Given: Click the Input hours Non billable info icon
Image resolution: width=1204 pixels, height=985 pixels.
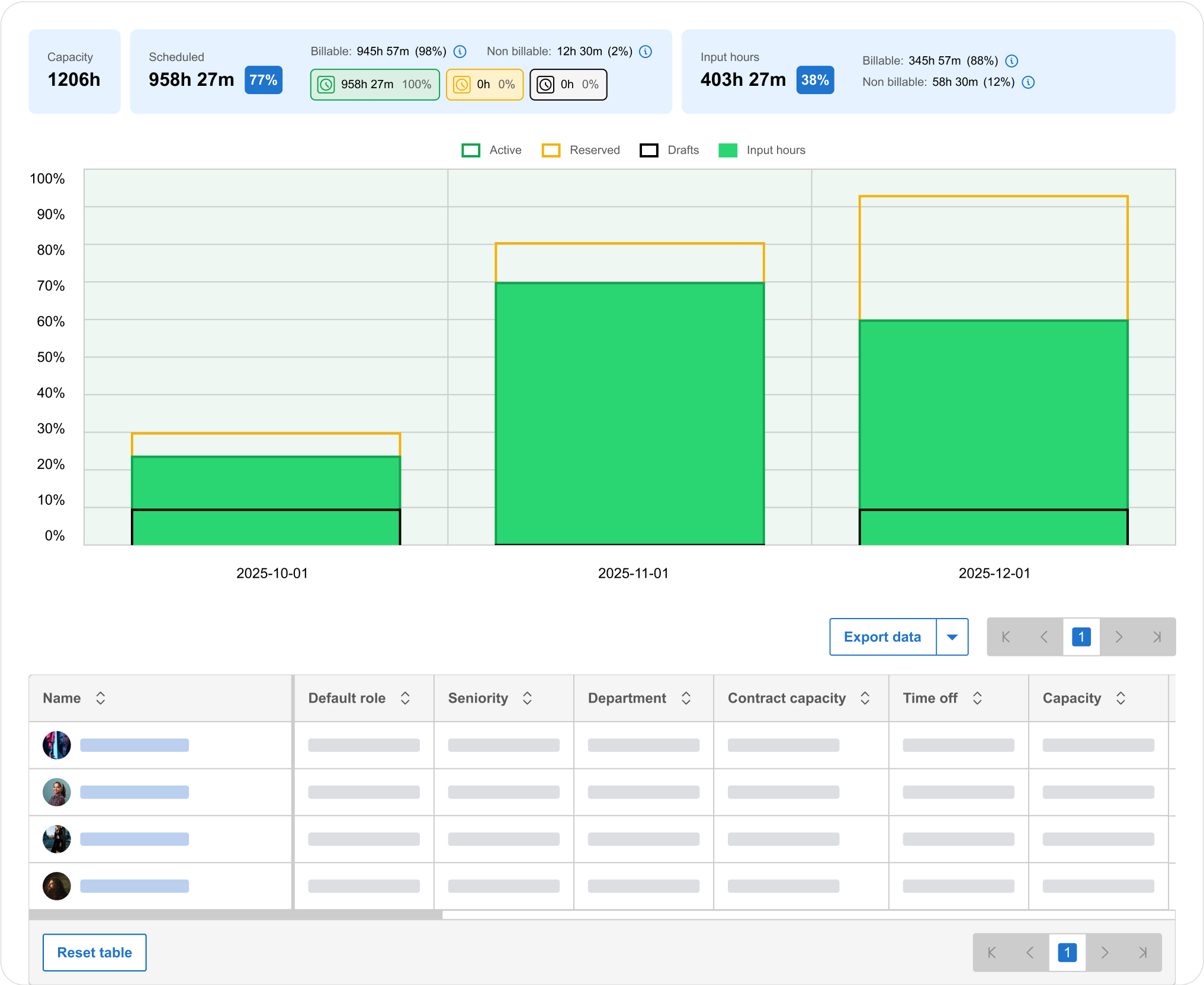Looking at the screenshot, I should 1028,82.
